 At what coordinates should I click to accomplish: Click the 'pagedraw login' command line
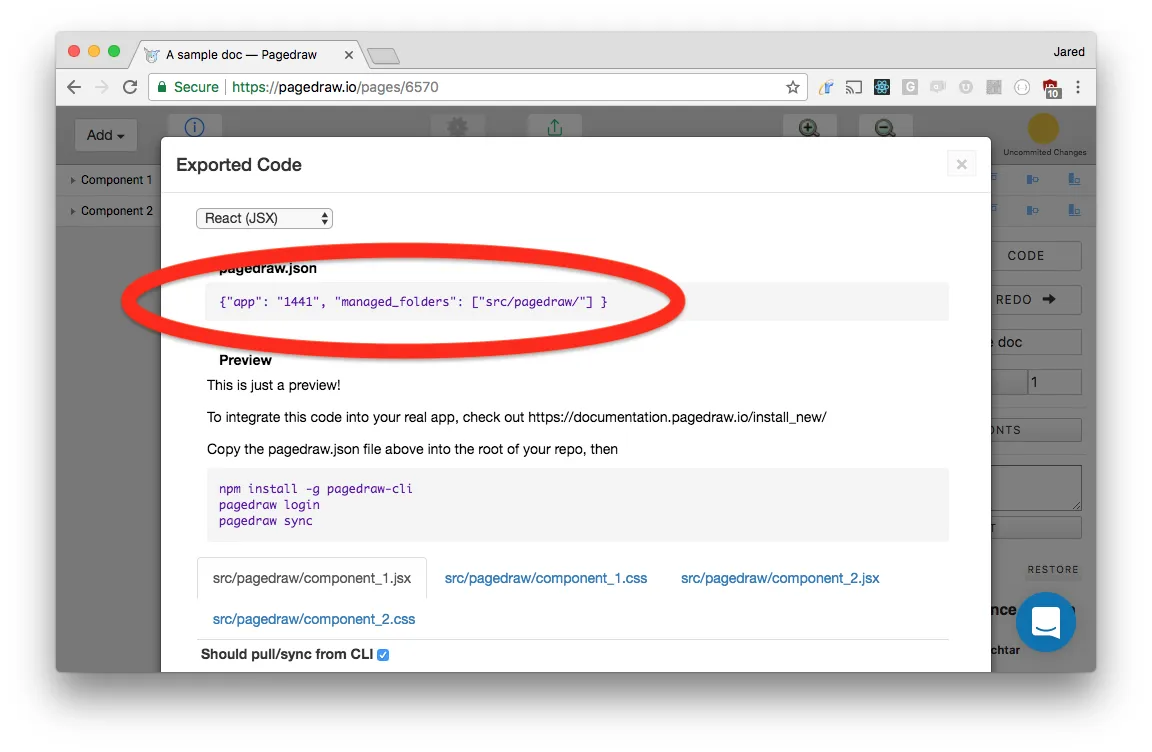pos(269,505)
